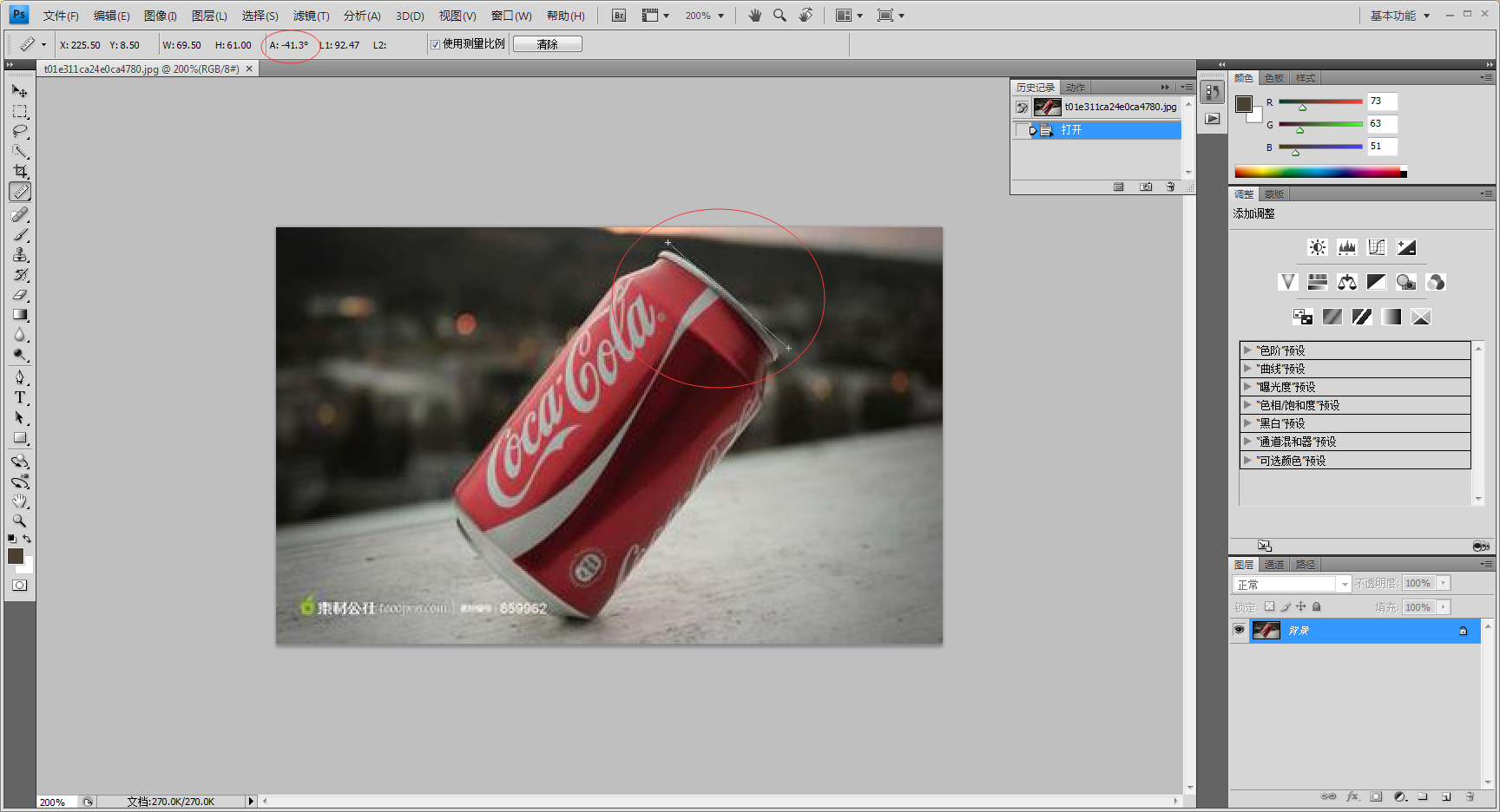Open the 滤镜(T) menu

(x=311, y=16)
